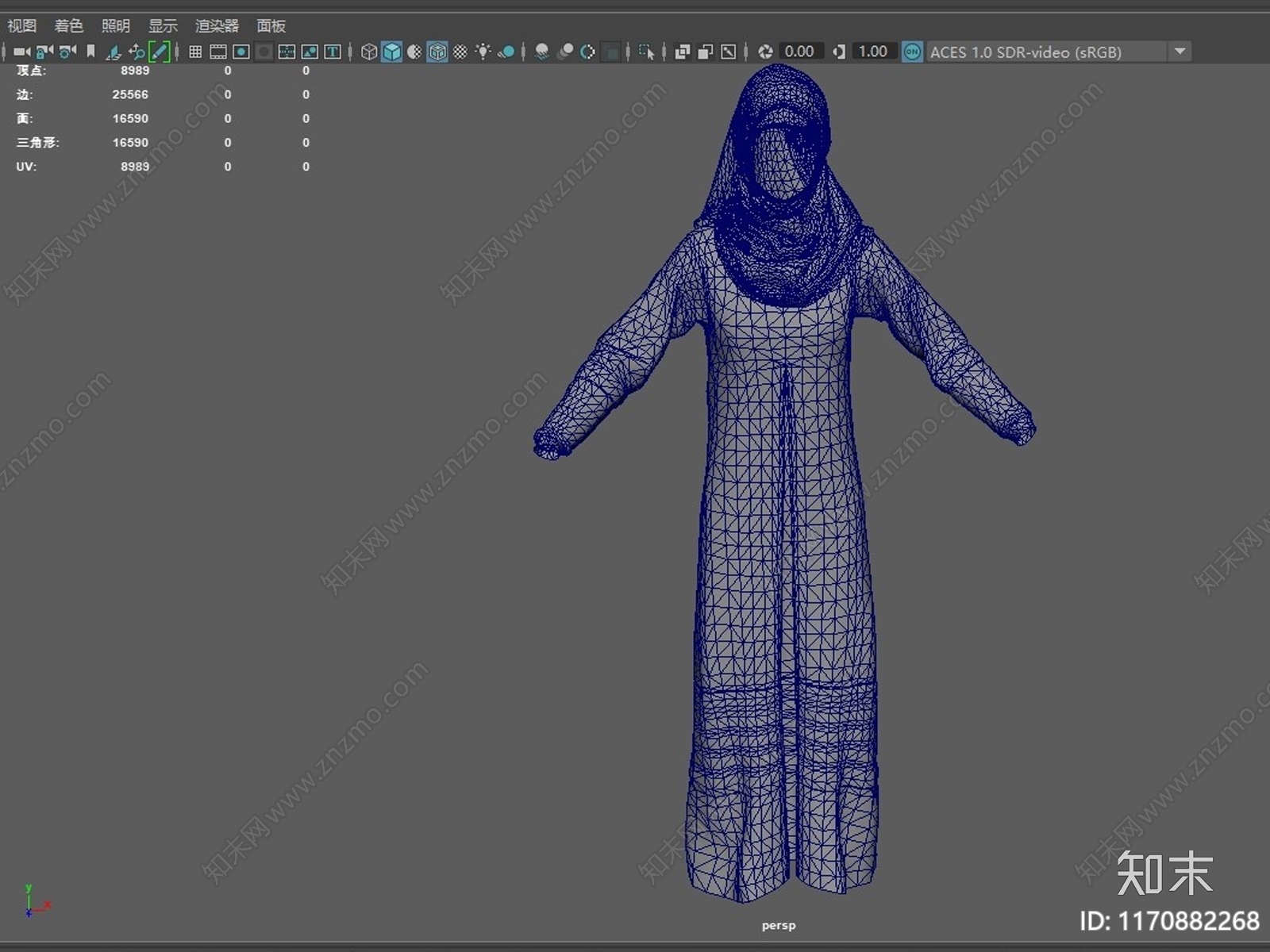Viewport: 1270px width, 952px height.
Task: Open the 视图 (View) menu
Action: (x=22, y=25)
